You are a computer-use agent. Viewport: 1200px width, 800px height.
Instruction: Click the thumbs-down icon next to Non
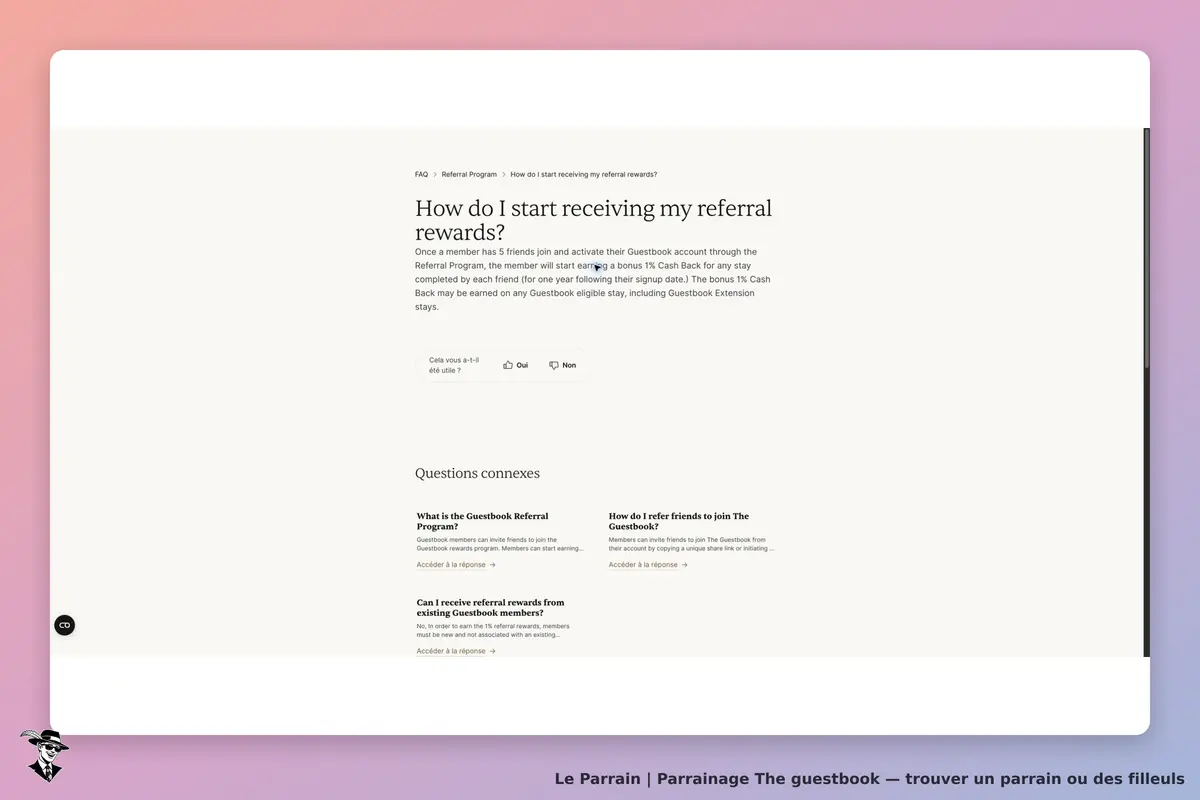(554, 365)
